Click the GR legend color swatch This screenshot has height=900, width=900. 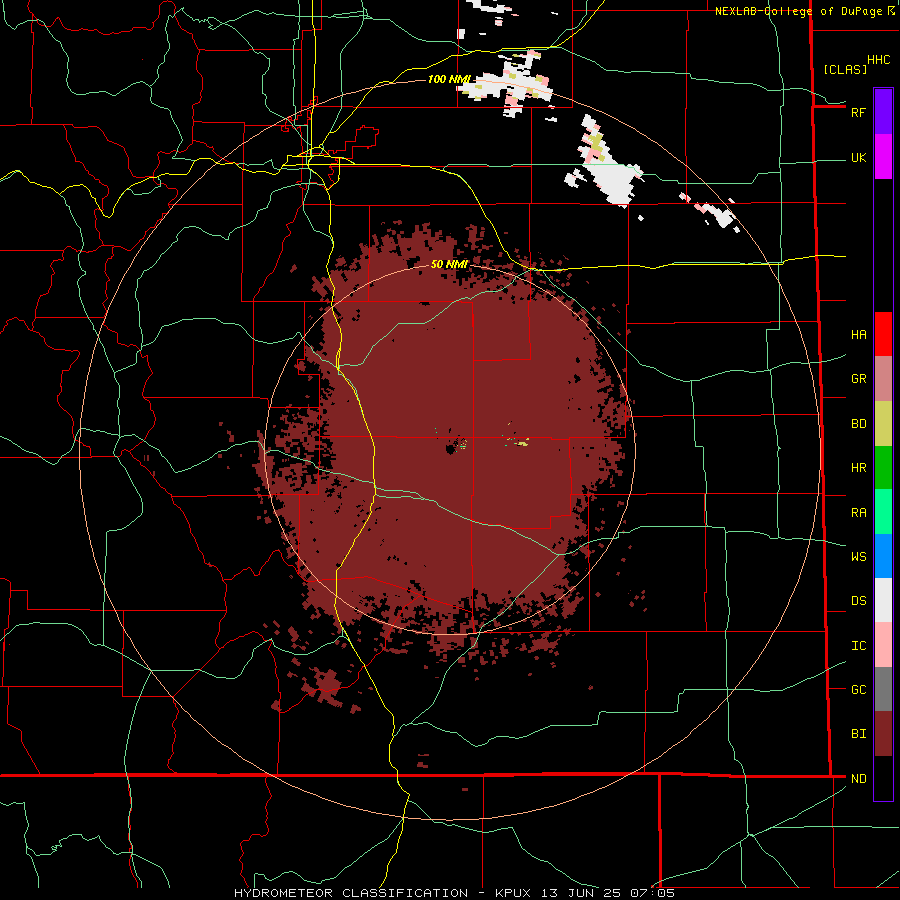pos(883,379)
